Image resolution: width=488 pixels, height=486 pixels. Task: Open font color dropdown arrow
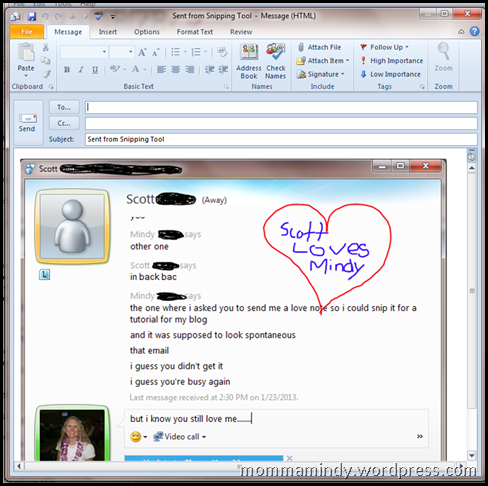(x=145, y=69)
